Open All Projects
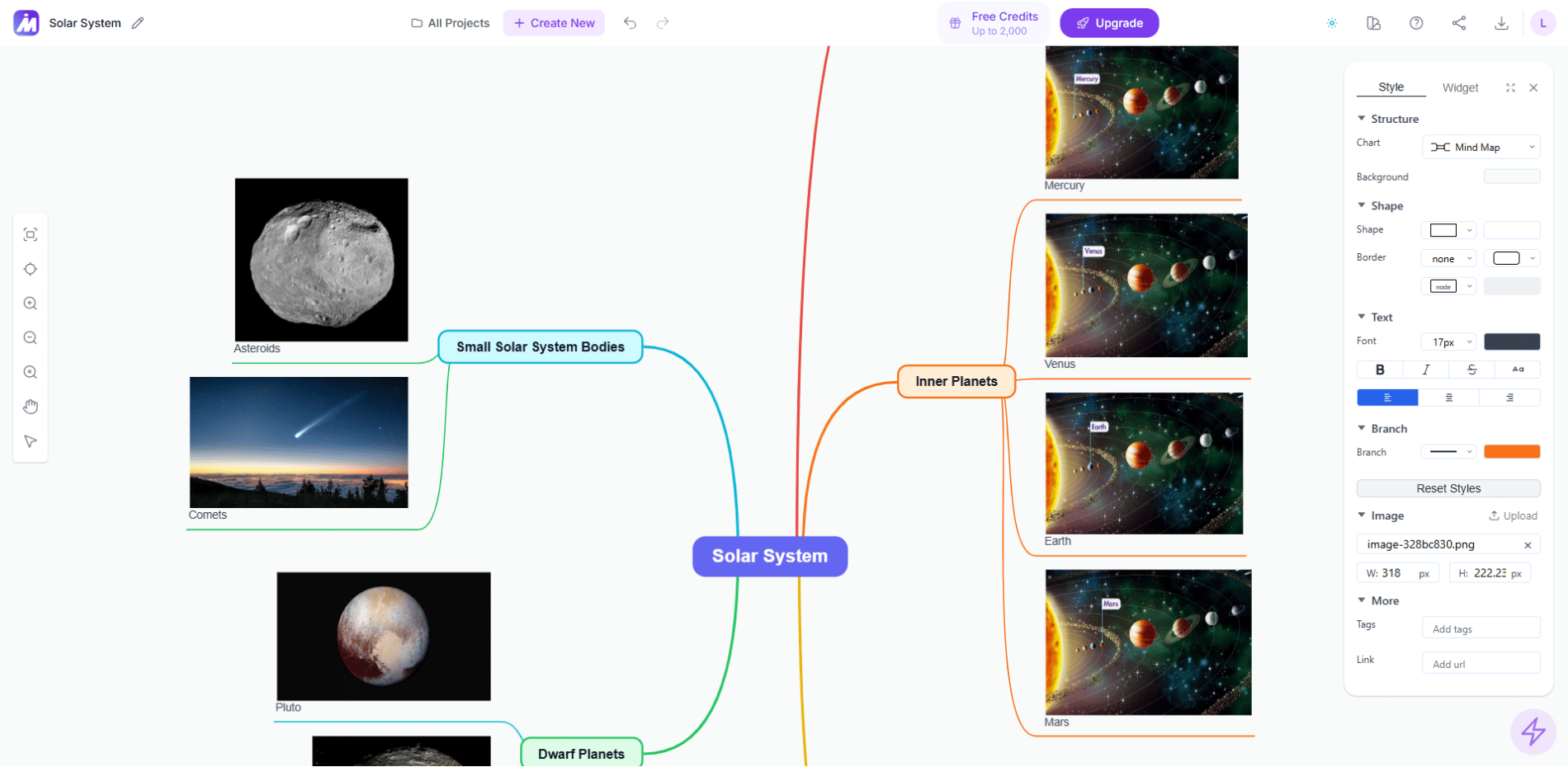Image resolution: width=1568 pixels, height=767 pixels. click(x=451, y=23)
